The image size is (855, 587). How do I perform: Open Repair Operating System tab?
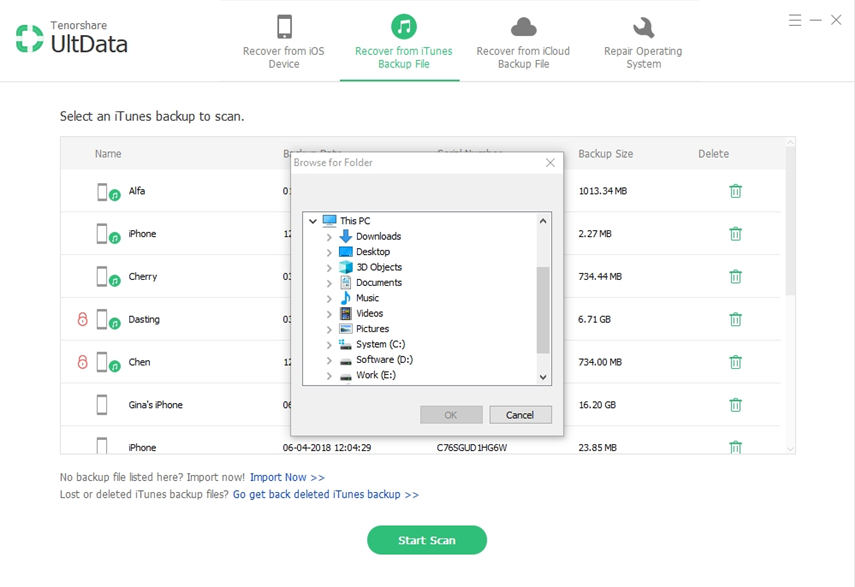(643, 43)
